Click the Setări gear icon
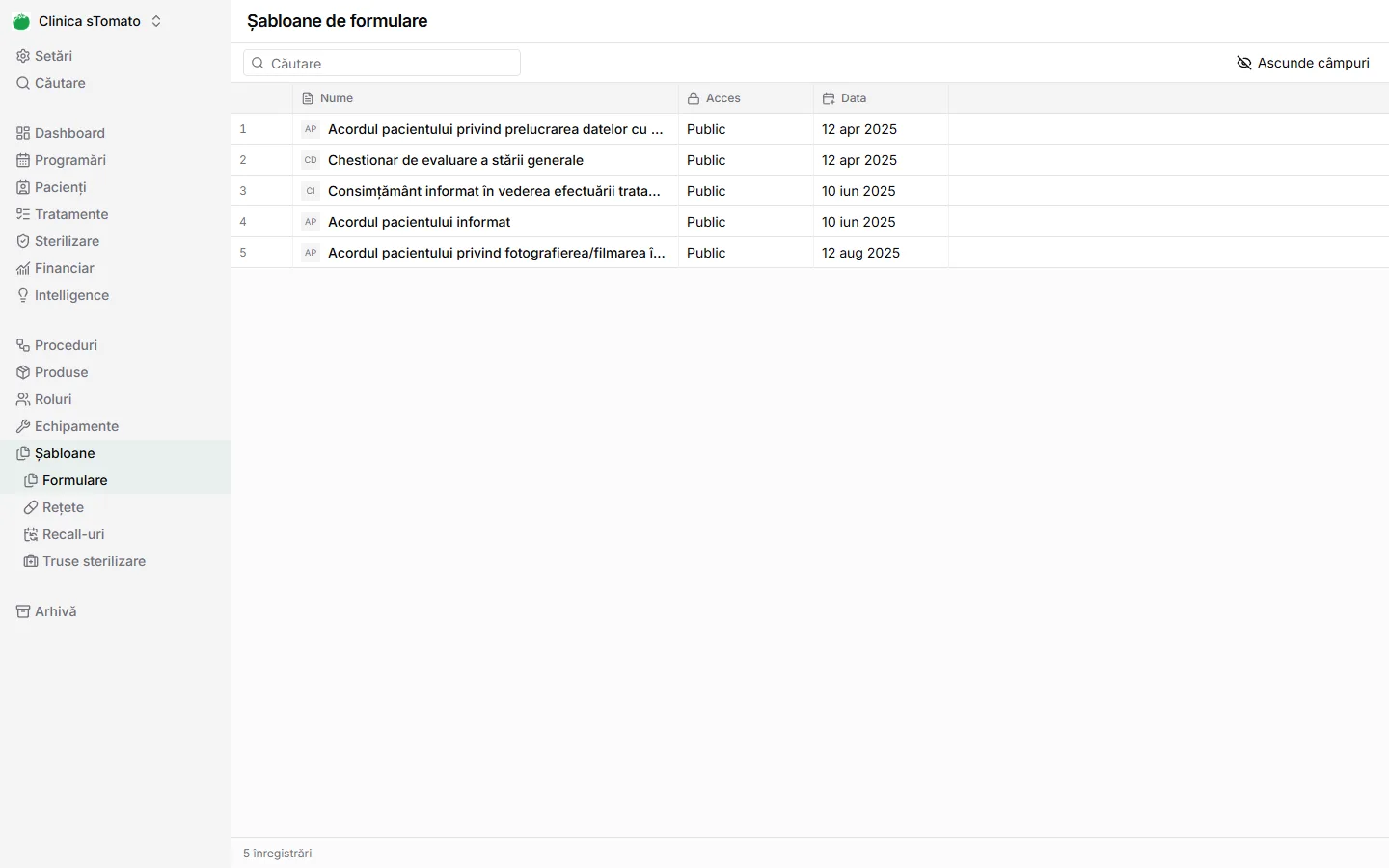 [23, 56]
